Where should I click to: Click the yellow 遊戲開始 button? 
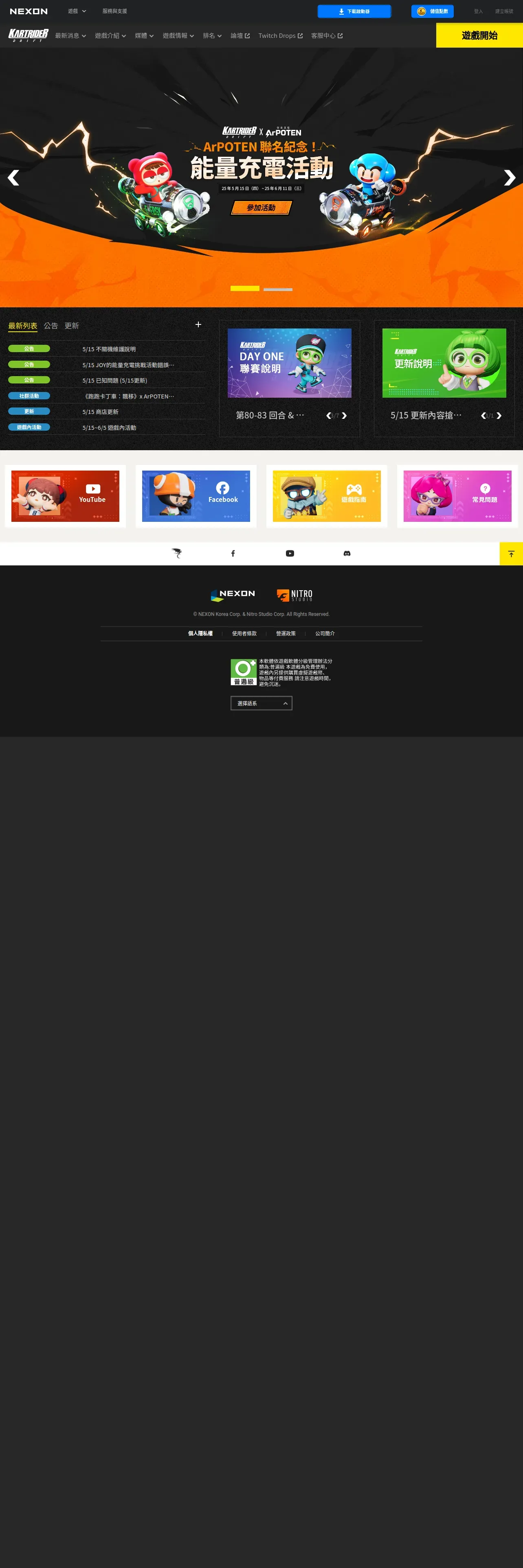coord(480,35)
